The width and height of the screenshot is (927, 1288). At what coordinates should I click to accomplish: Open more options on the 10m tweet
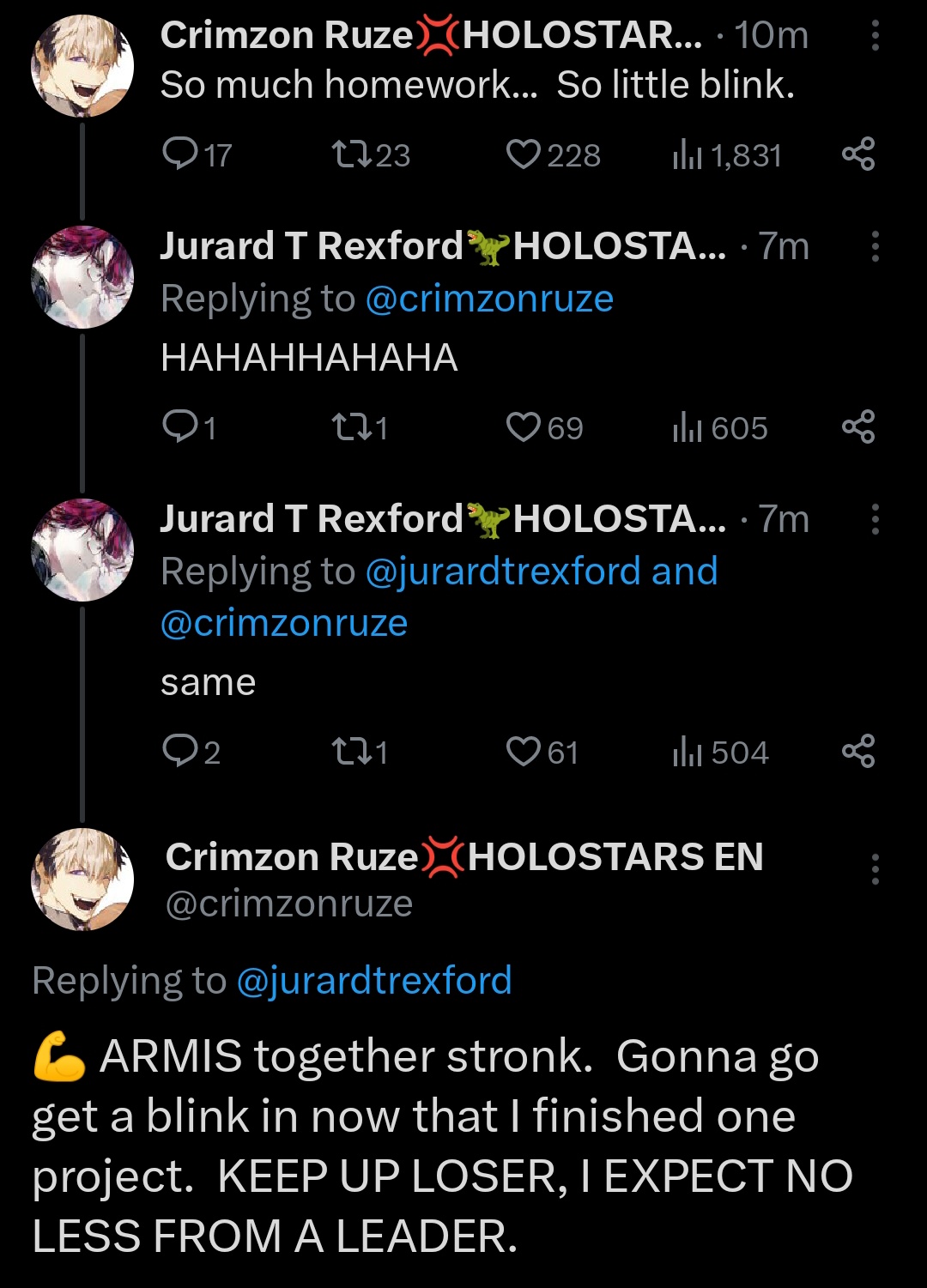point(875,35)
